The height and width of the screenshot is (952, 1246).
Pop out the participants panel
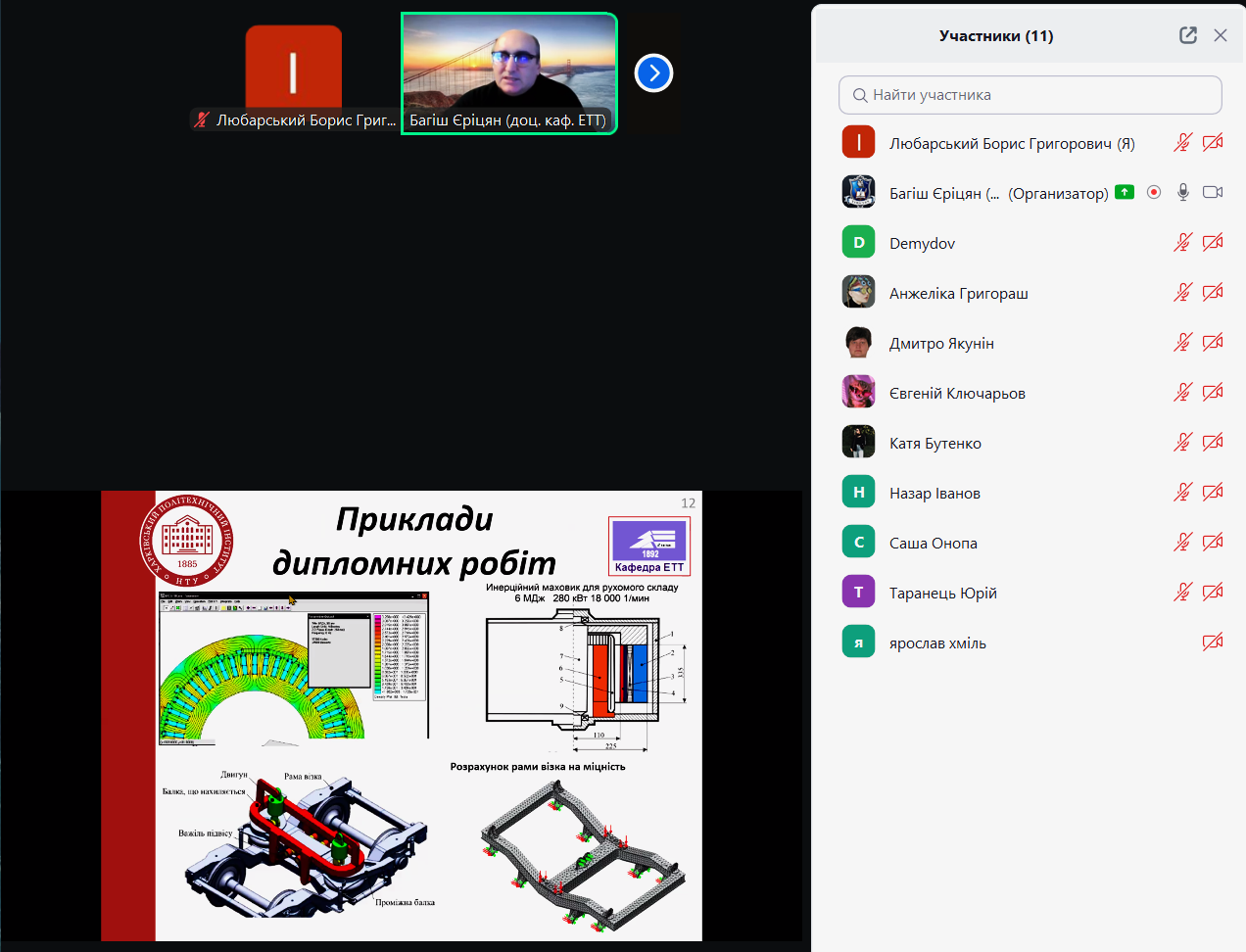tap(1188, 35)
